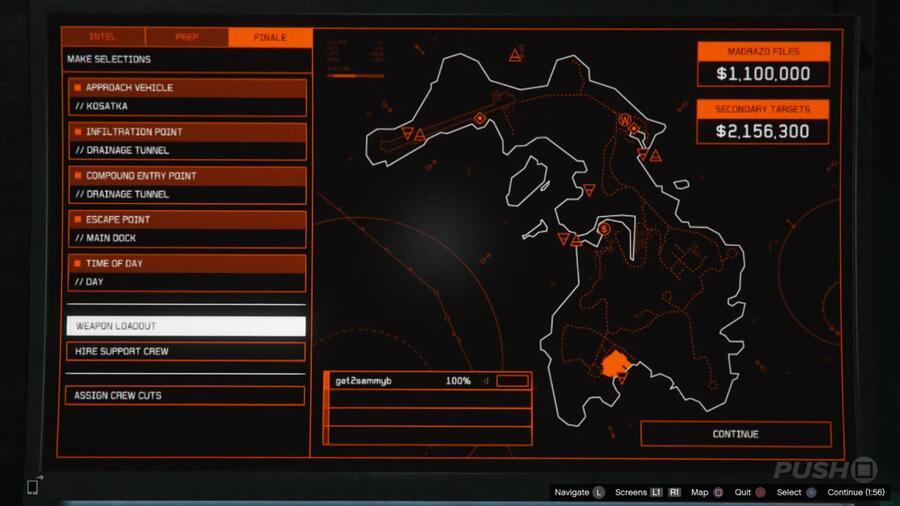
Task: Select player get2sammyb in crew list
Action: tap(363, 381)
